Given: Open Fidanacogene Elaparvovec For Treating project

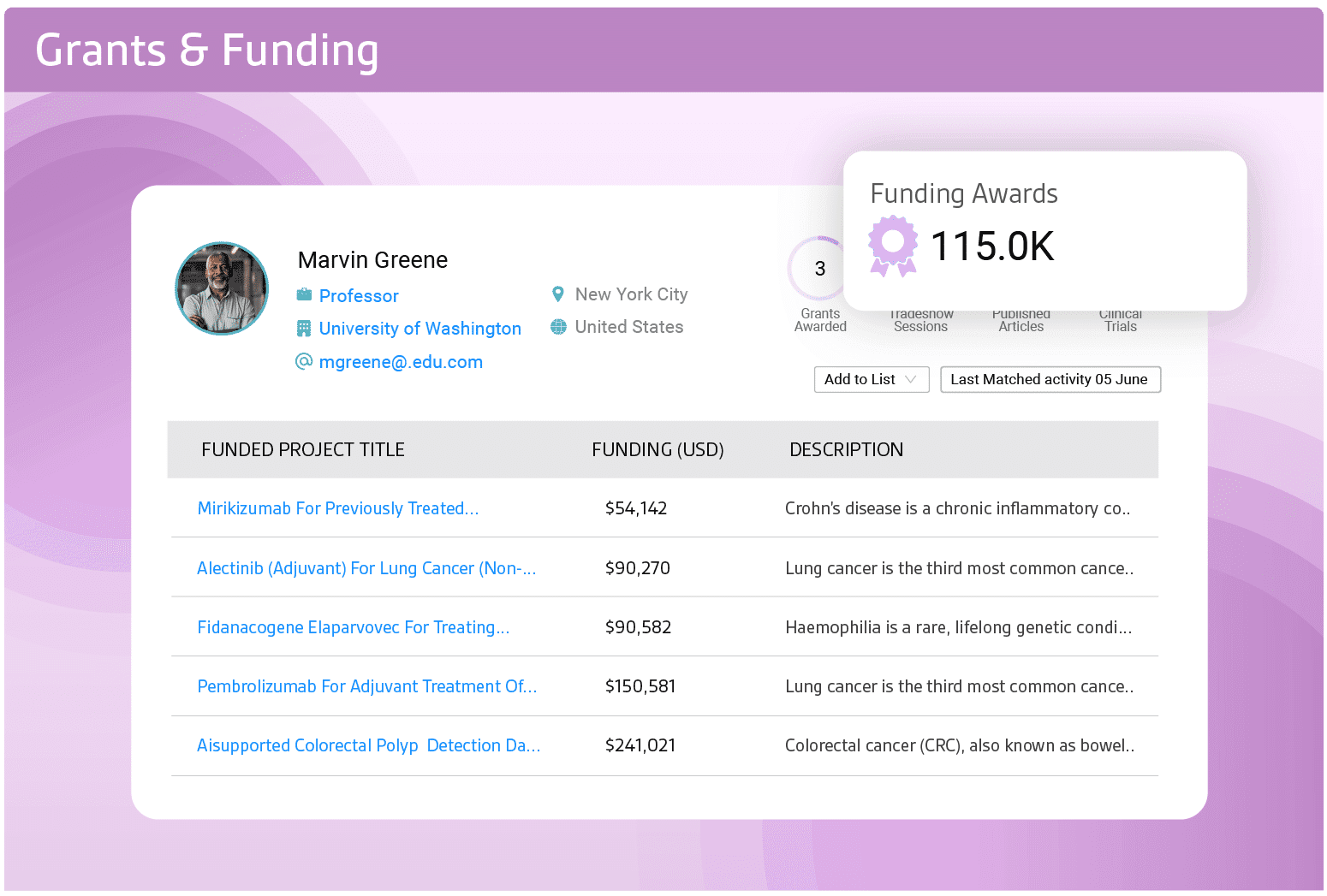Looking at the screenshot, I should pyautogui.click(x=354, y=627).
